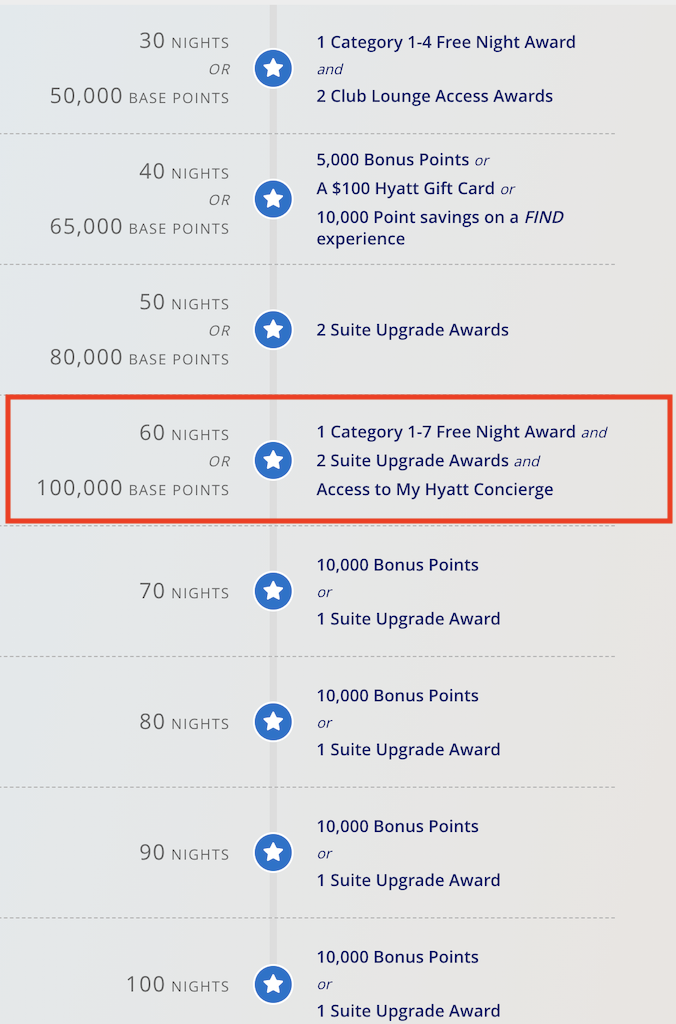This screenshot has width=676, height=1024.
Task: Click the star icon beside 40 Nights
Action: coord(273,199)
